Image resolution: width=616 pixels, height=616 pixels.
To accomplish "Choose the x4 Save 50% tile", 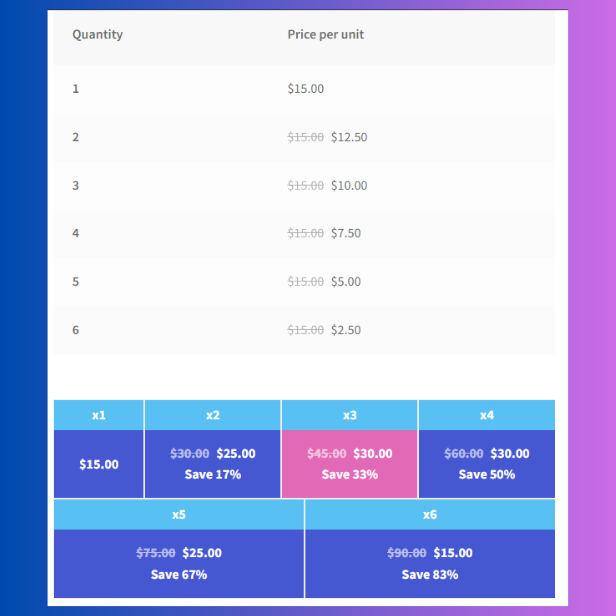I will (487, 464).
